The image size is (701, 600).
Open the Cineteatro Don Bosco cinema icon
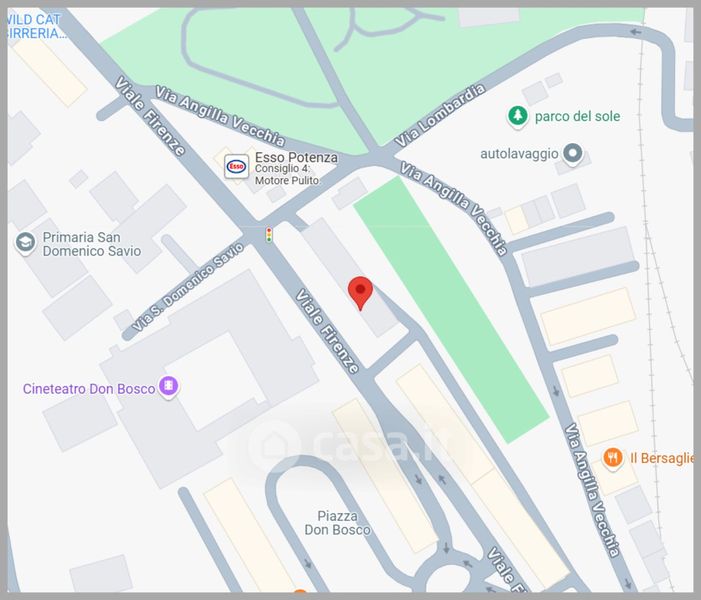pos(169,386)
